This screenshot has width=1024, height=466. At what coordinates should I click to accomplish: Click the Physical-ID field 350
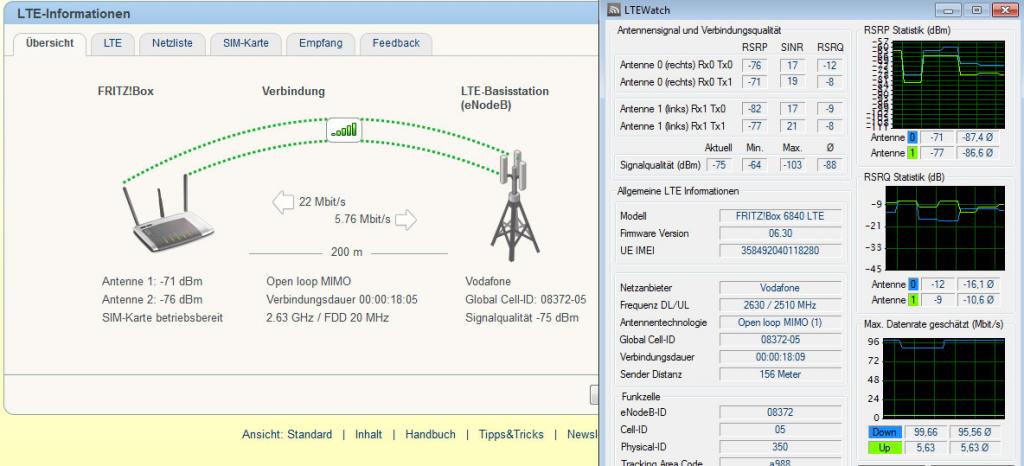coord(780,447)
